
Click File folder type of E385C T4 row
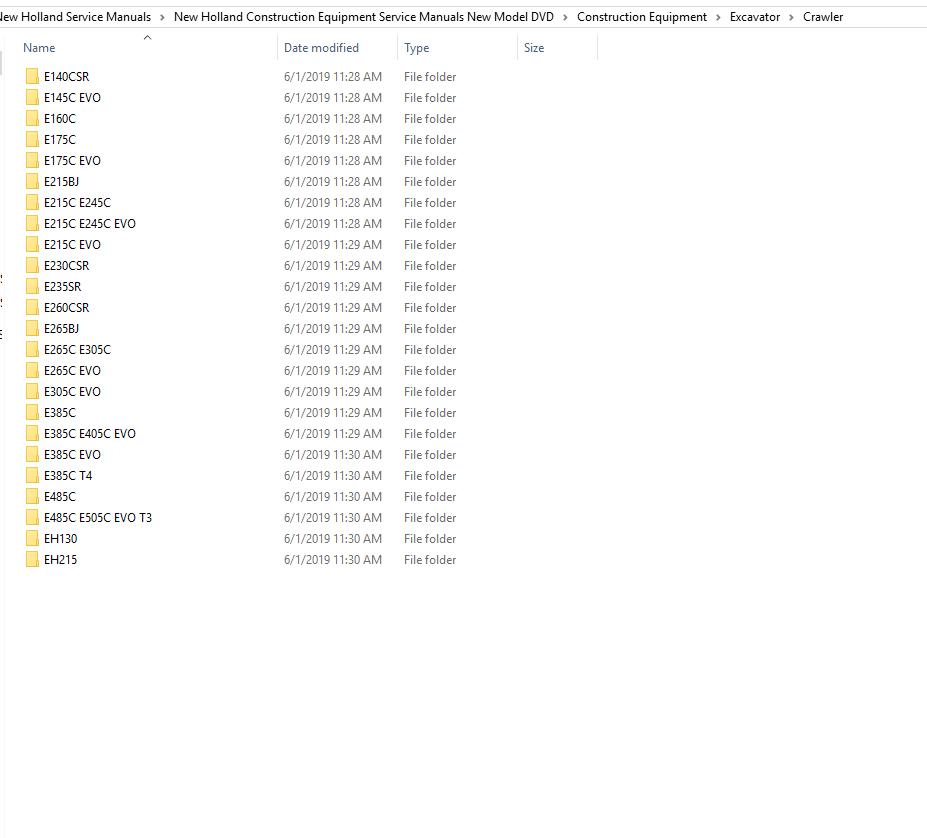(x=430, y=475)
